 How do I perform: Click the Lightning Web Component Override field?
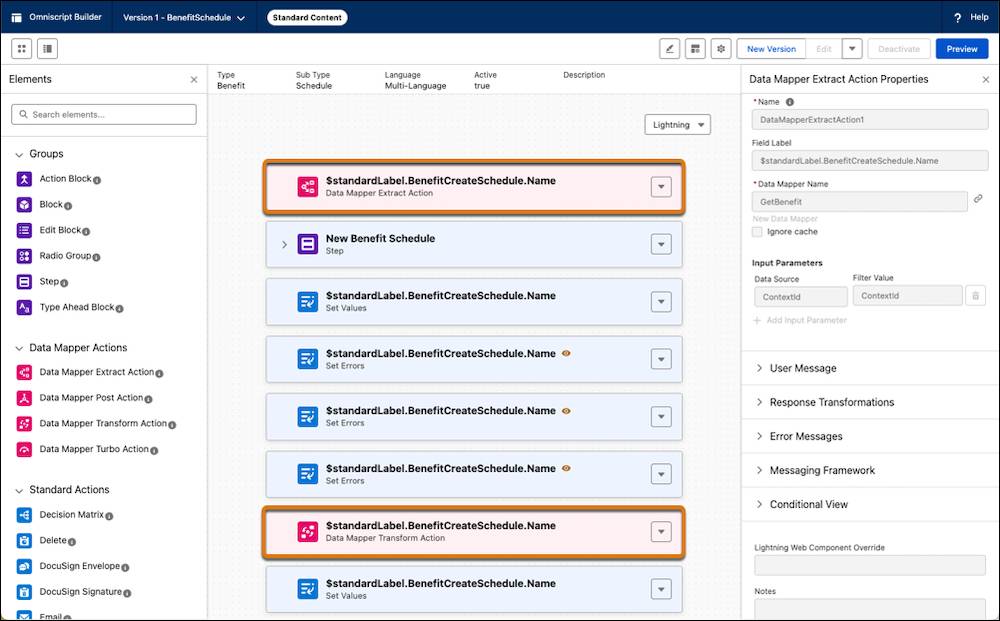(870, 566)
